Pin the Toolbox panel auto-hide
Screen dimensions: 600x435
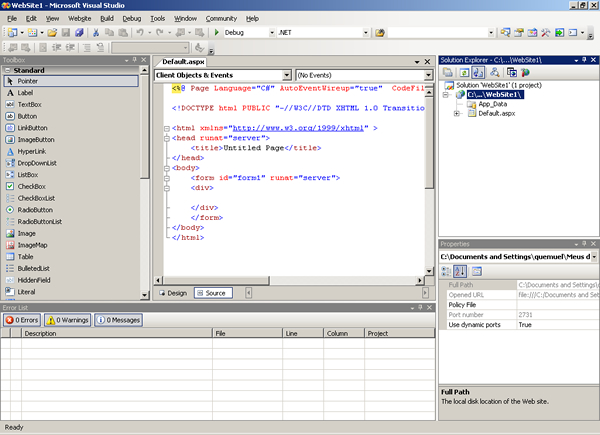(135, 60)
